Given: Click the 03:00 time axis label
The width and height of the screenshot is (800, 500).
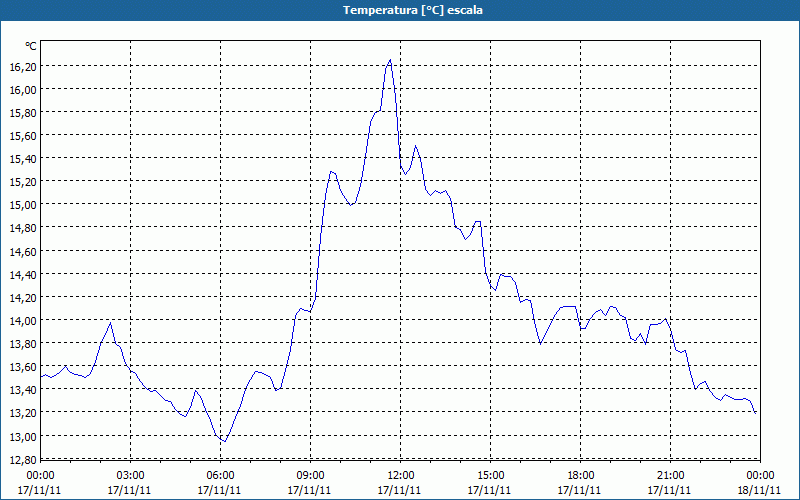Looking at the screenshot, I should 130,476.
